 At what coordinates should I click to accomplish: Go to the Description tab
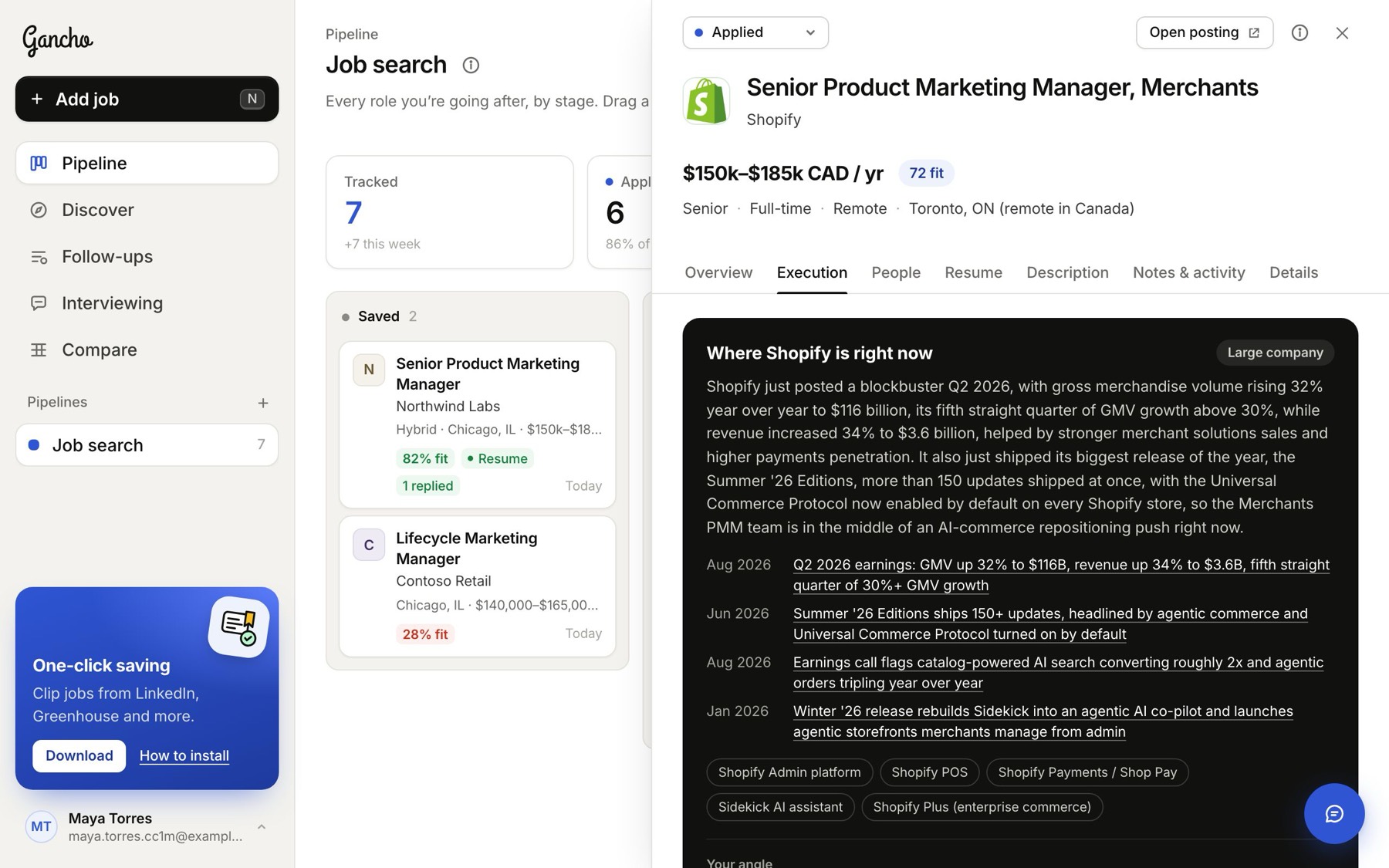click(1067, 272)
